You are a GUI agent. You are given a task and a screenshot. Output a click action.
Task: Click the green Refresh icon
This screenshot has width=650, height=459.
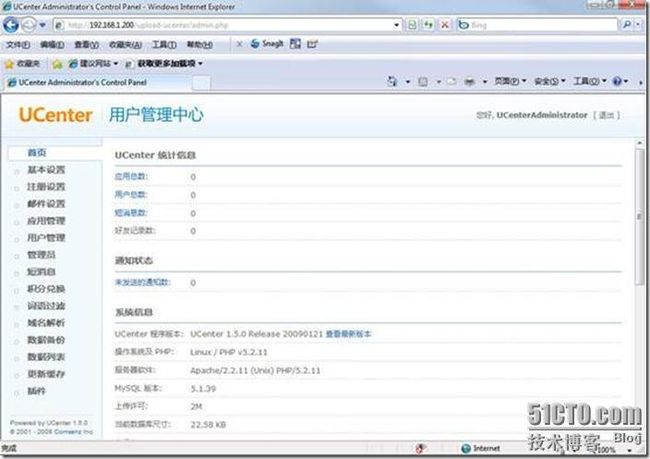click(x=428, y=25)
